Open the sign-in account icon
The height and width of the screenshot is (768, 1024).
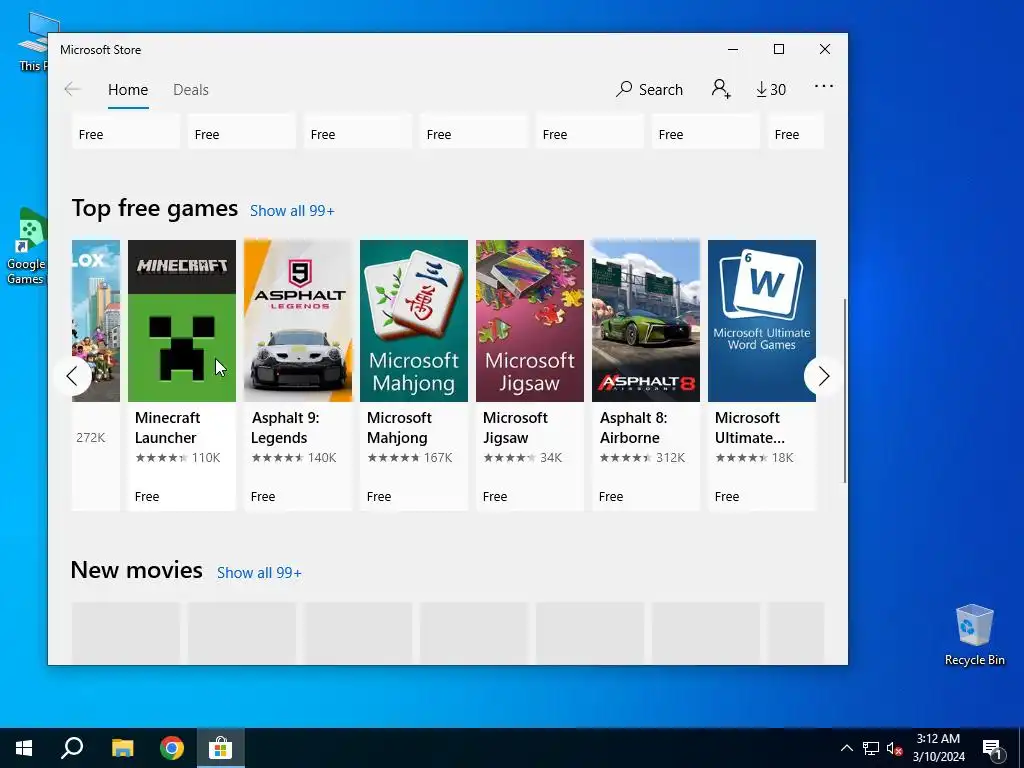(x=721, y=89)
